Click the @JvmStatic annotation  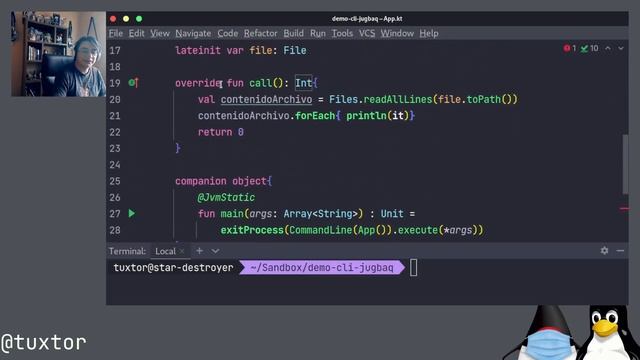click(x=226, y=198)
